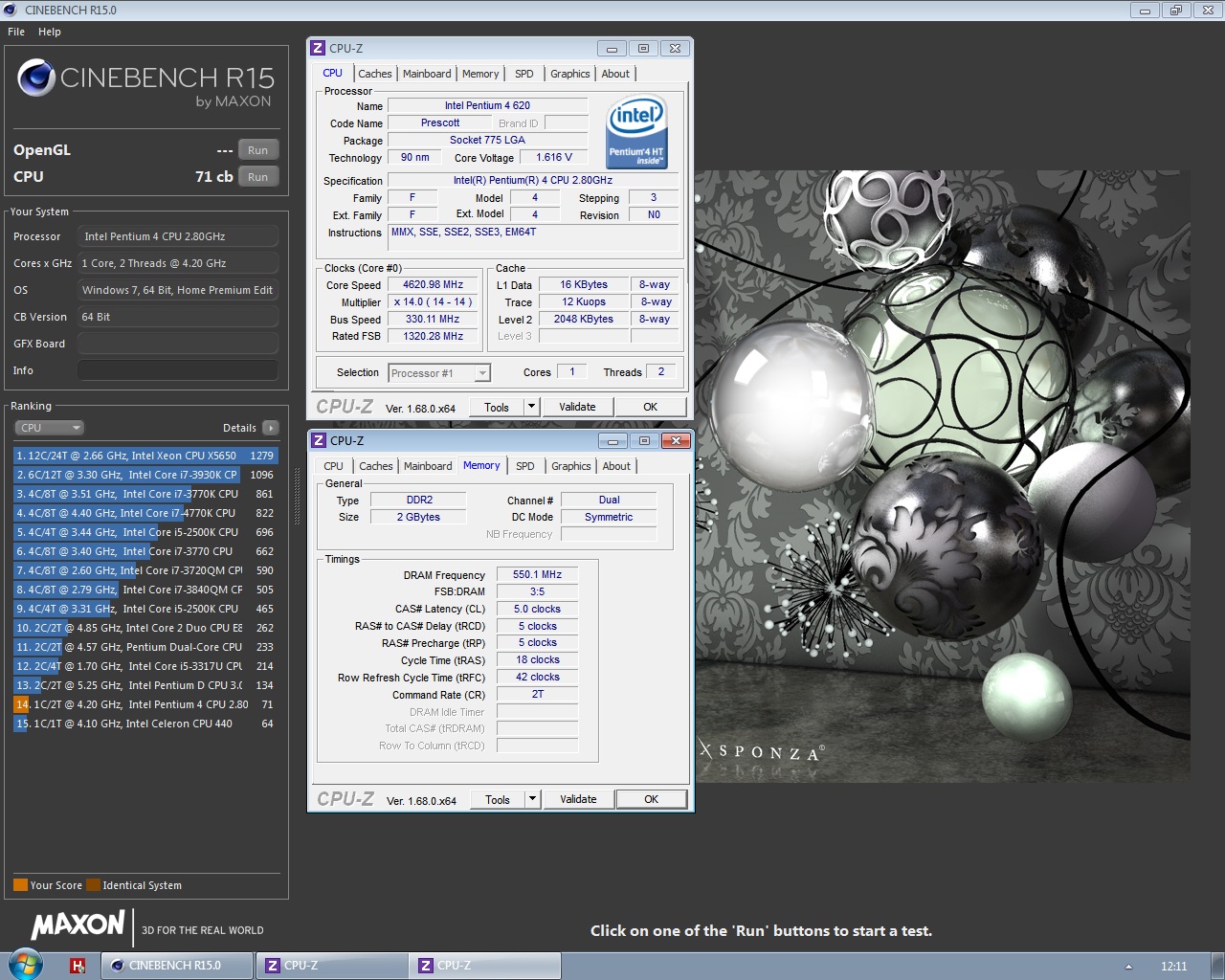The image size is (1225, 980).
Task: Click OK in upper CPU-Z window
Action: pos(651,407)
